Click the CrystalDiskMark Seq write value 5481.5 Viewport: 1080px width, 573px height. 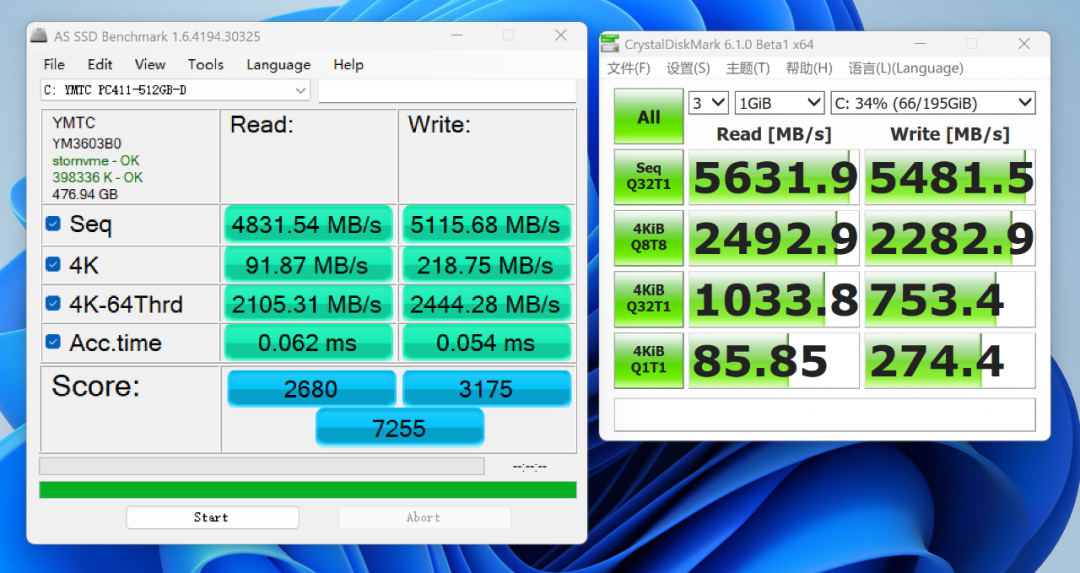(950, 177)
